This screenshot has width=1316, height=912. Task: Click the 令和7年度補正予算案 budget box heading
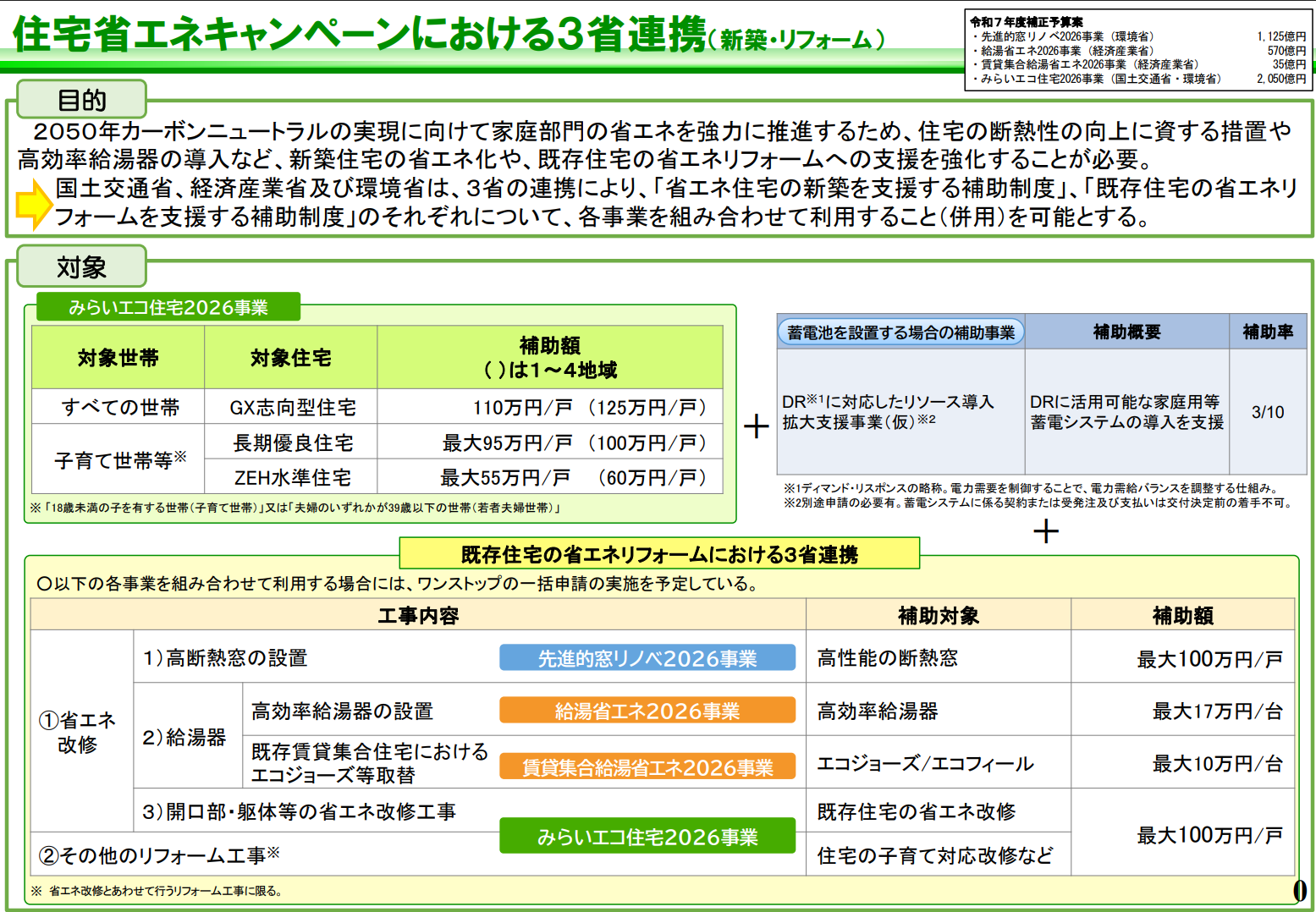click(x=1026, y=22)
